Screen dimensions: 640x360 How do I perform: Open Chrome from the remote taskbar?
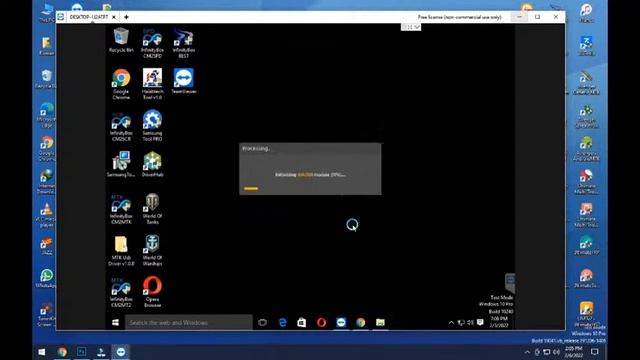coord(360,322)
